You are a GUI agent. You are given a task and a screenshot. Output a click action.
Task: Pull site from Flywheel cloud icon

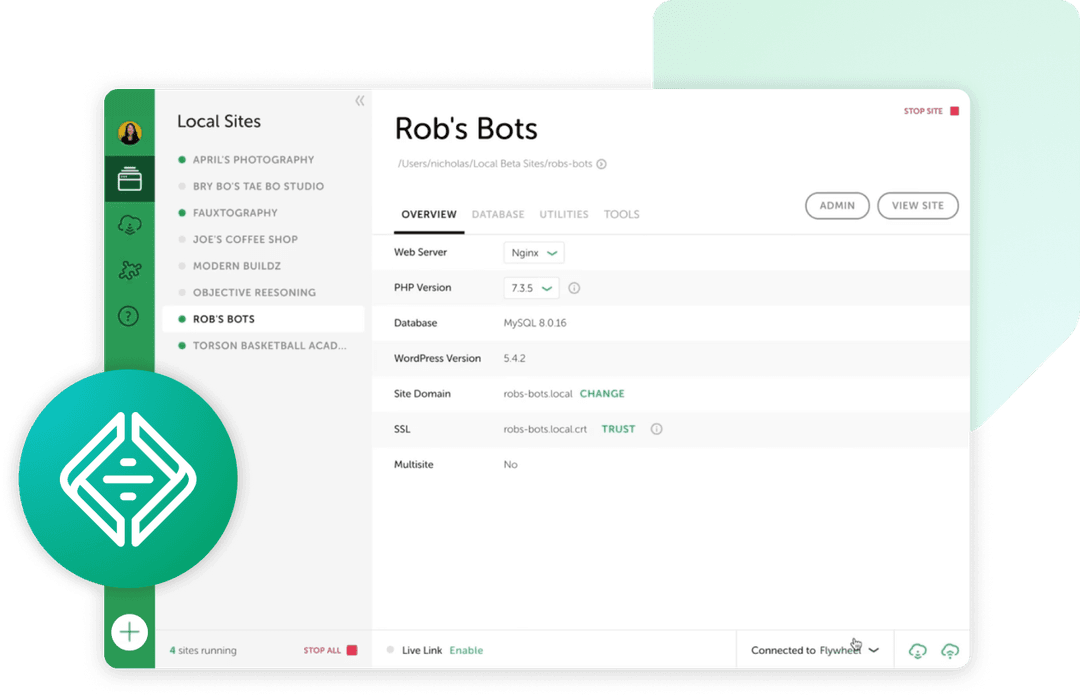[x=916, y=650]
